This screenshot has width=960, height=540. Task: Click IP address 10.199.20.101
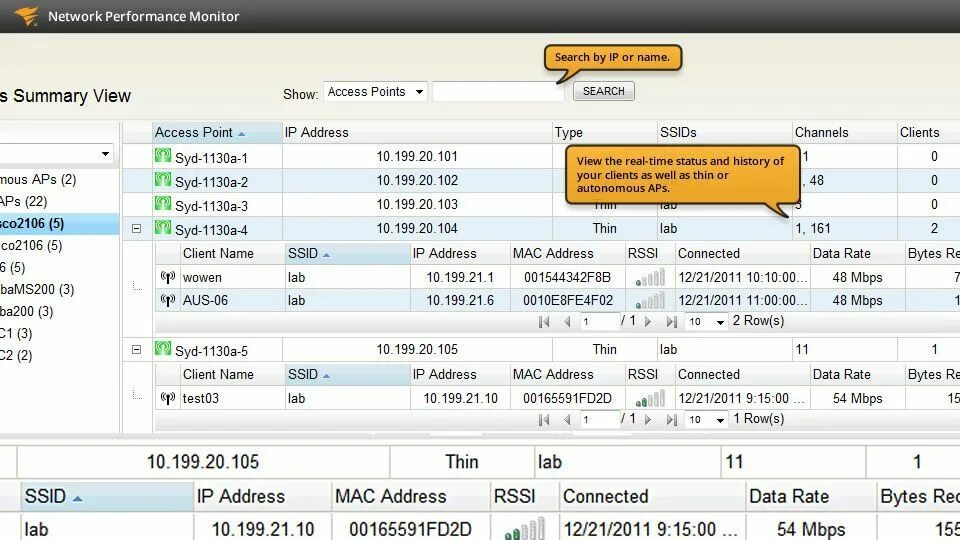pyautogui.click(x=417, y=156)
